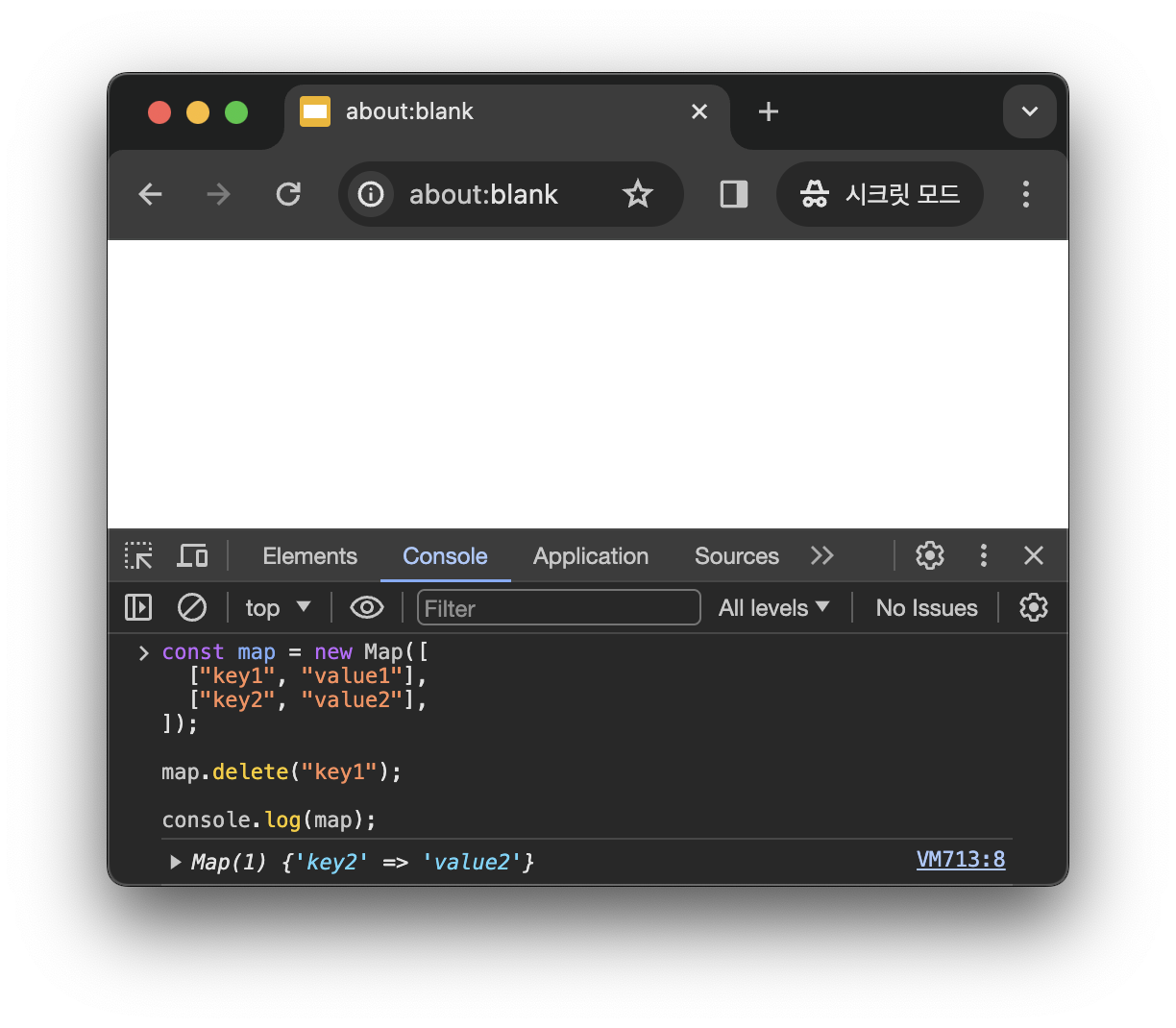Screen dimensions: 1176x1028
Task: Open the Chrome three-dot menu
Action: click(1026, 194)
